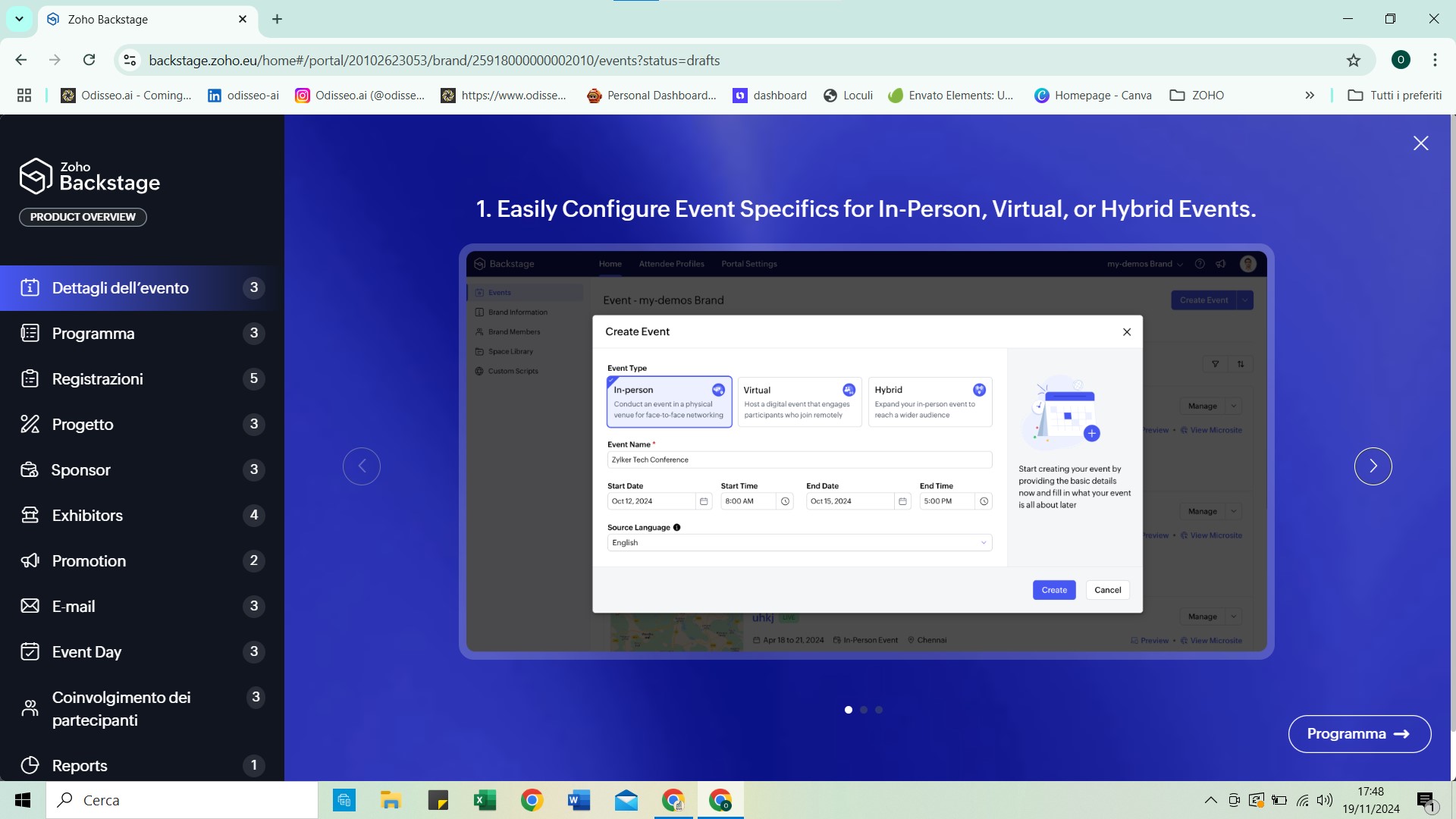Viewport: 1456px width, 819px height.
Task: Expand hidden bookmarks chevron
Action: (x=1310, y=95)
